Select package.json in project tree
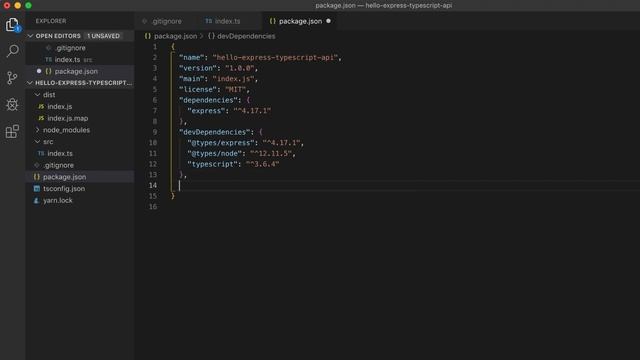The width and height of the screenshot is (640, 360). [80, 177]
